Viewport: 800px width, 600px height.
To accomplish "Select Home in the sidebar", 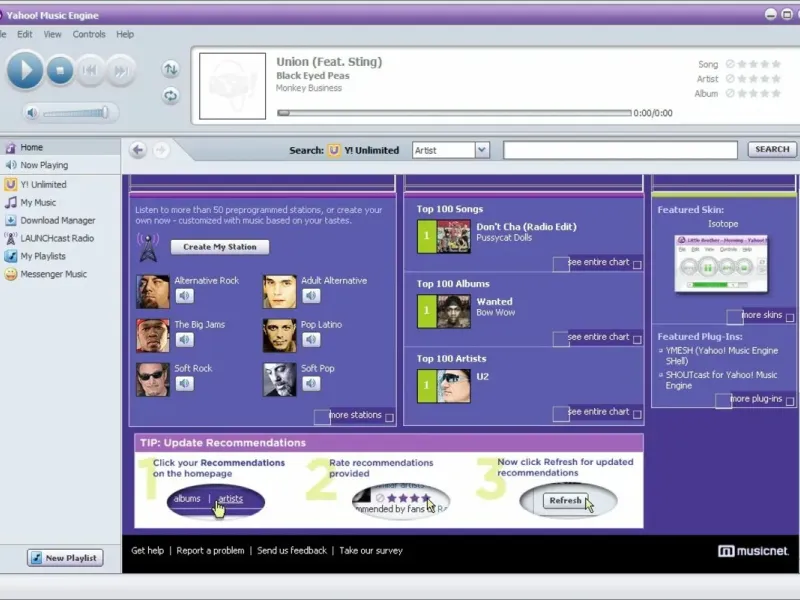I will (x=60, y=147).
